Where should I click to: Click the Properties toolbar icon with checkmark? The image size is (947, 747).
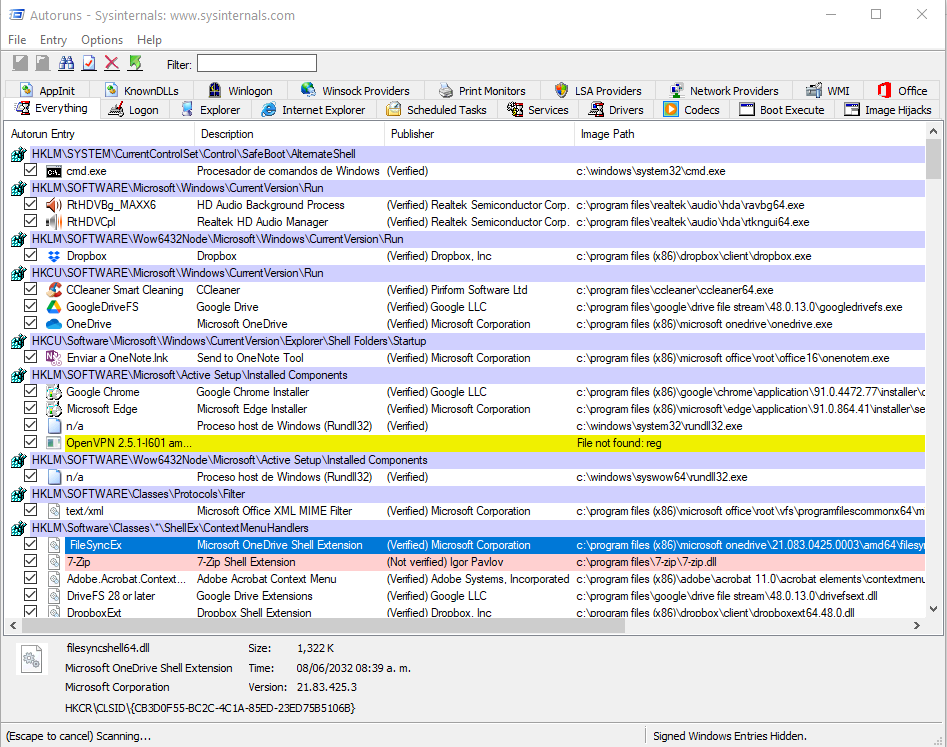(x=89, y=64)
